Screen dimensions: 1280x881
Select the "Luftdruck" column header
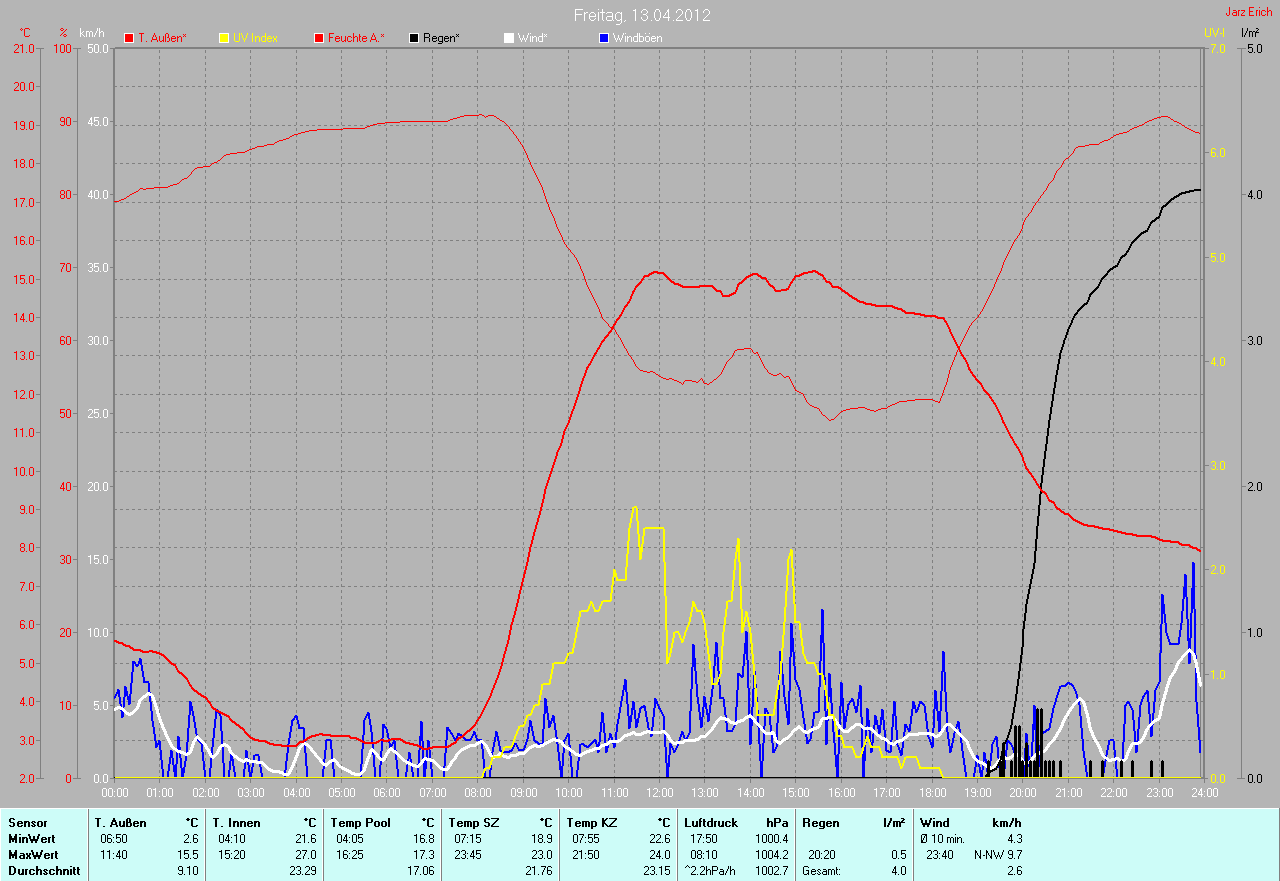click(x=711, y=823)
